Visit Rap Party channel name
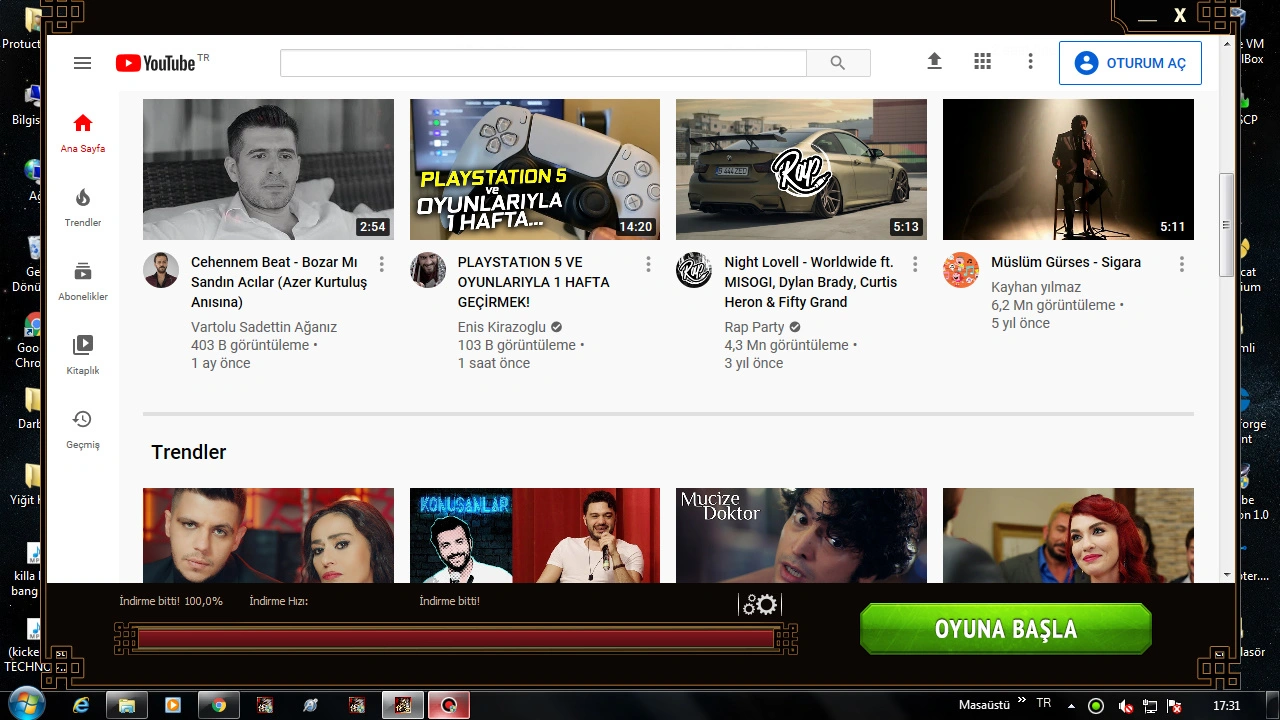Image resolution: width=1280 pixels, height=720 pixels. point(755,327)
